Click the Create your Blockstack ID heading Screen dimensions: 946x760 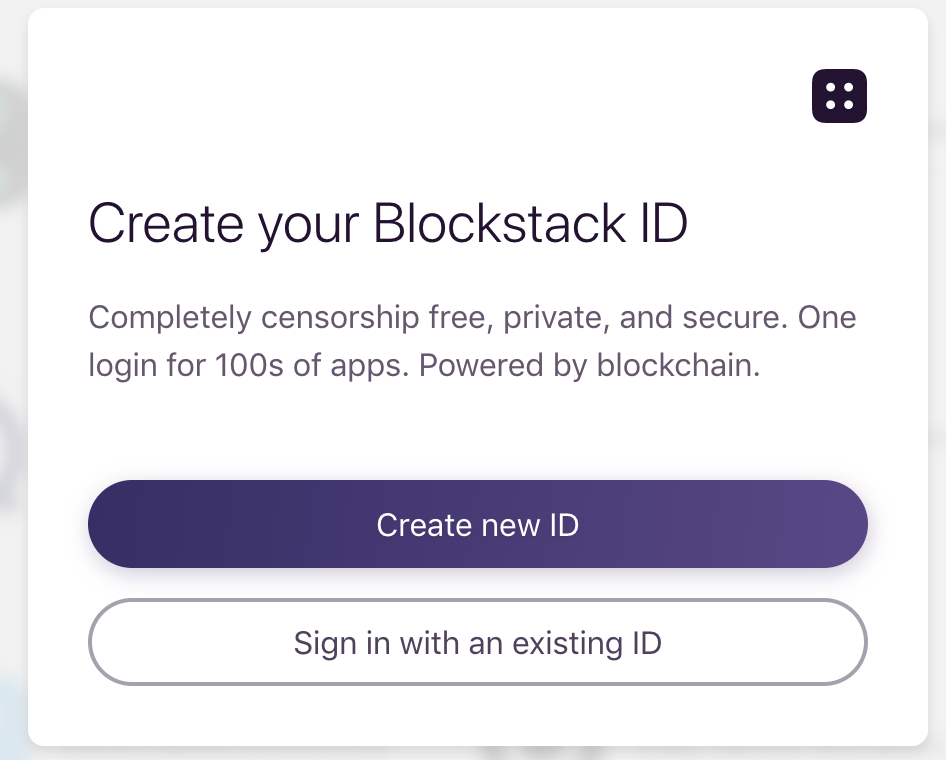(388, 223)
